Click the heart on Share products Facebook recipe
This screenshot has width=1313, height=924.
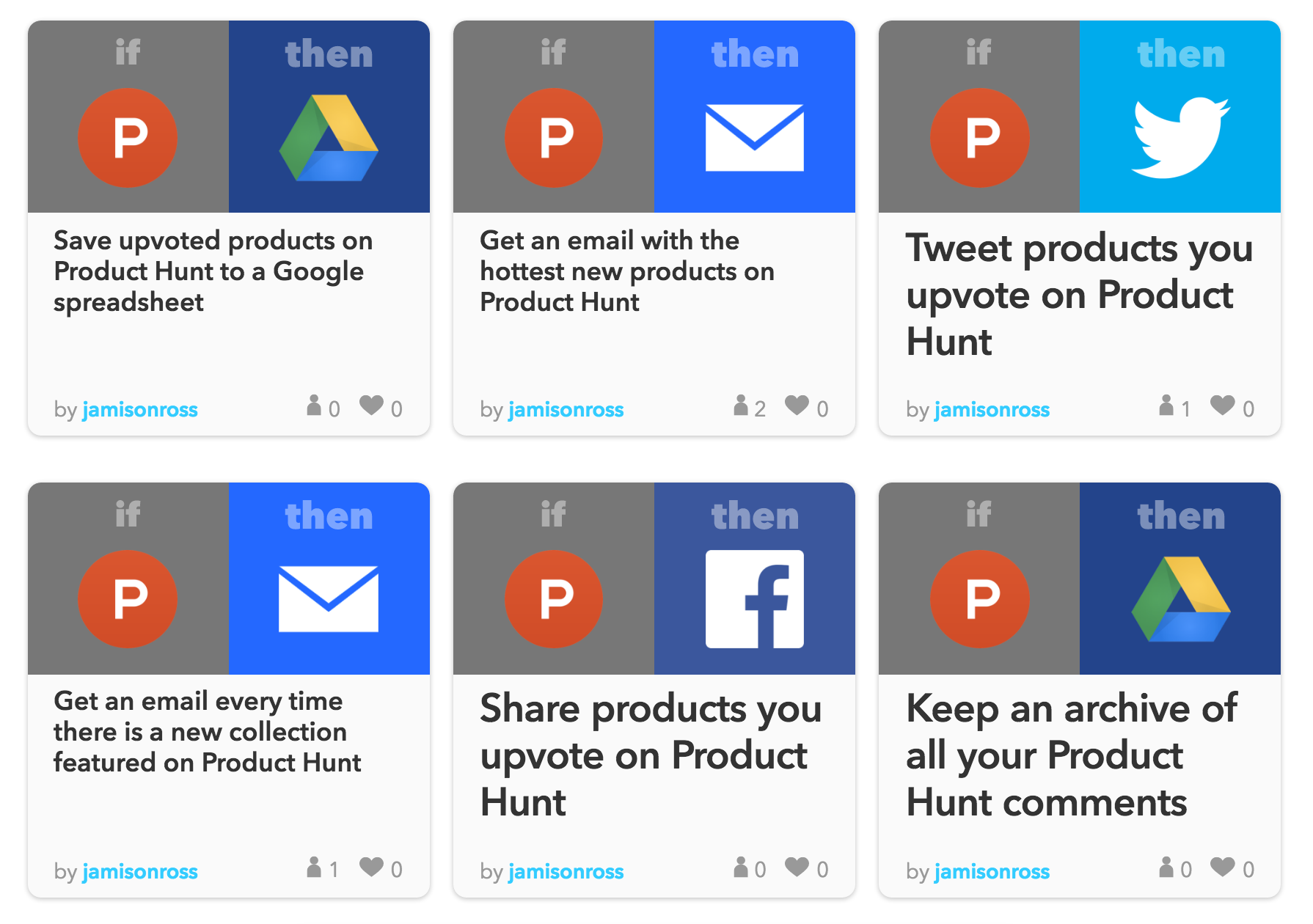click(797, 867)
